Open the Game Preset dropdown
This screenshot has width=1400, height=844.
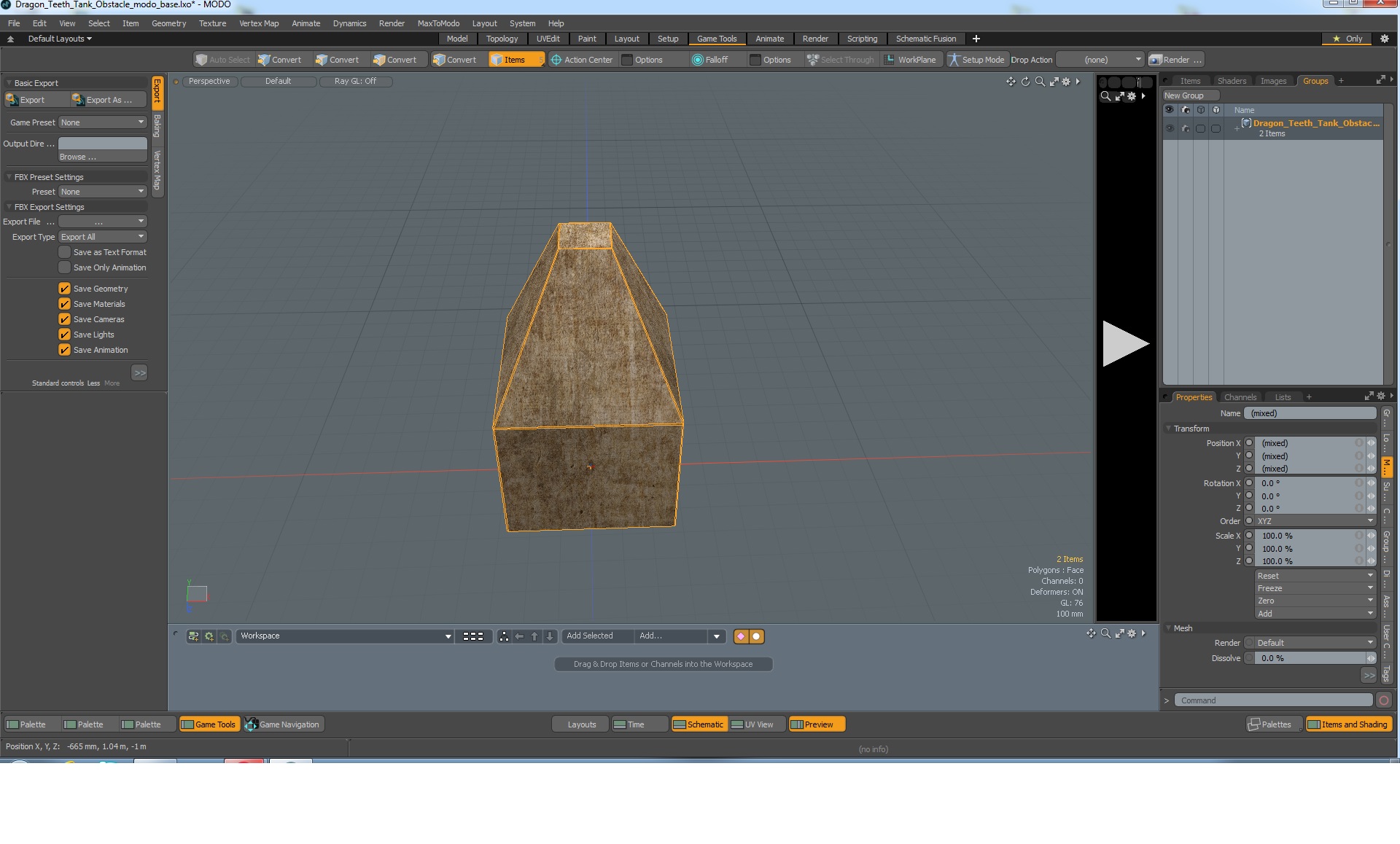click(x=103, y=122)
